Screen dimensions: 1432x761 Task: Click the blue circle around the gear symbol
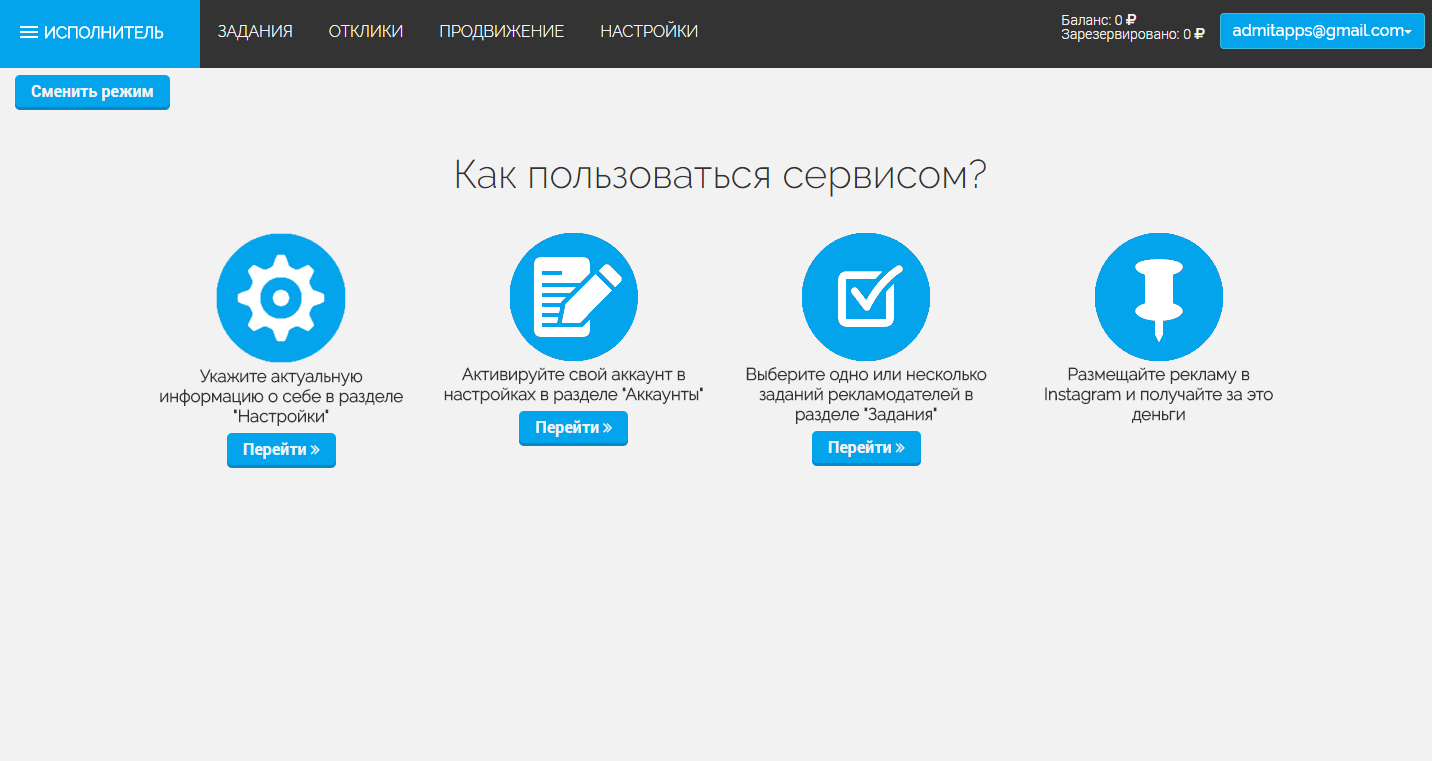point(240,260)
